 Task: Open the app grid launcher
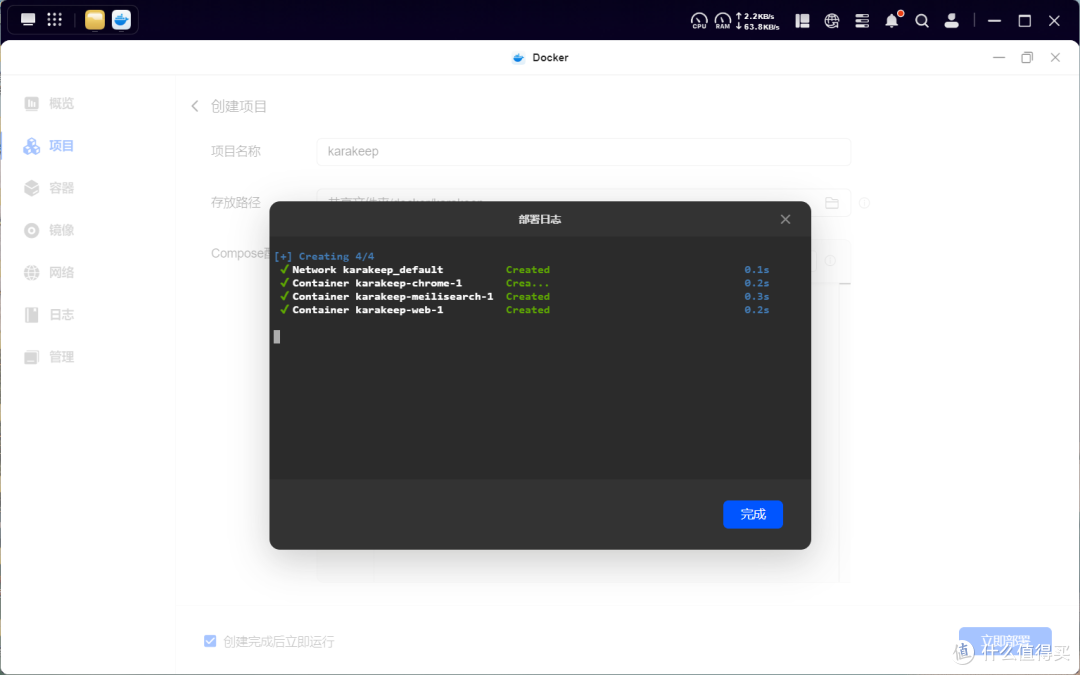tap(55, 20)
